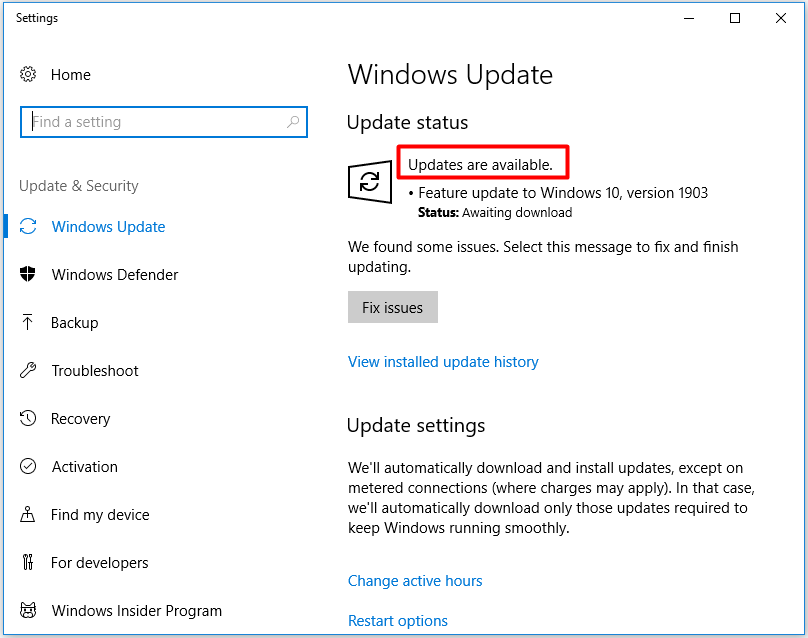Open the Activation page

click(85, 466)
